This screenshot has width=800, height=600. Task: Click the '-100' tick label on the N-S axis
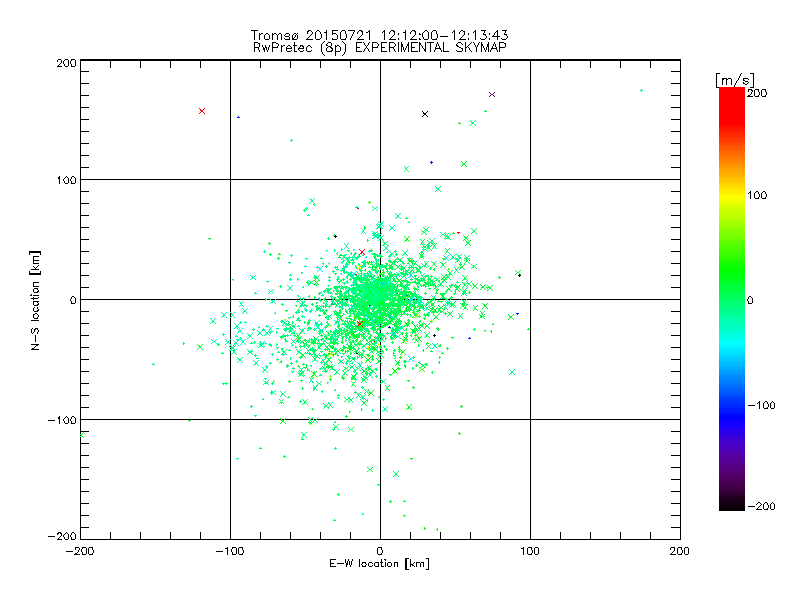pos(62,420)
